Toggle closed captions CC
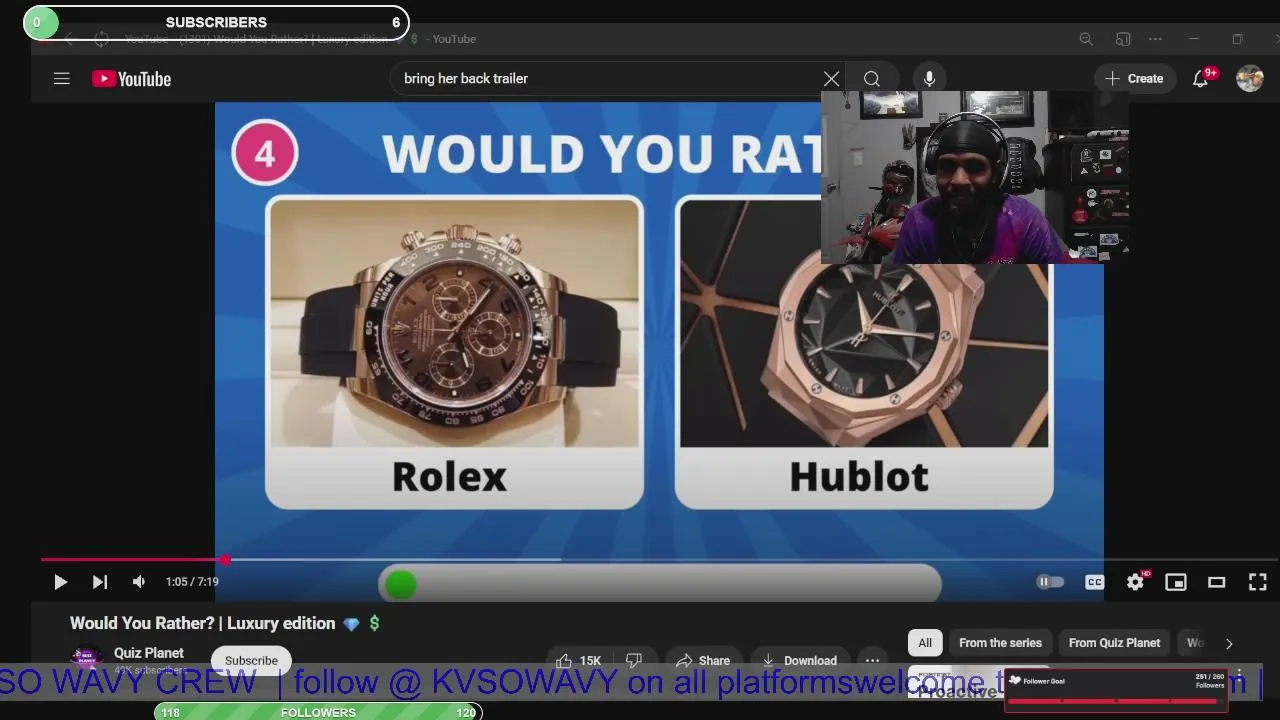This screenshot has height=720, width=1280. (1095, 582)
